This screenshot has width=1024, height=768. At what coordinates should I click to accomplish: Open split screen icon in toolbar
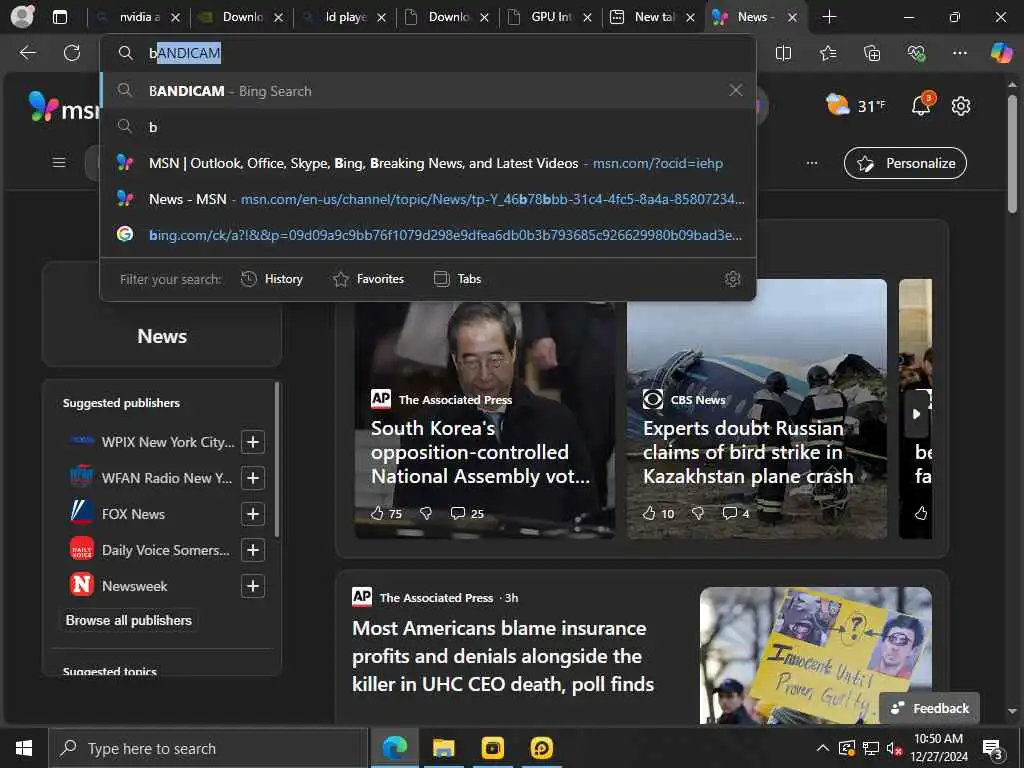783,53
